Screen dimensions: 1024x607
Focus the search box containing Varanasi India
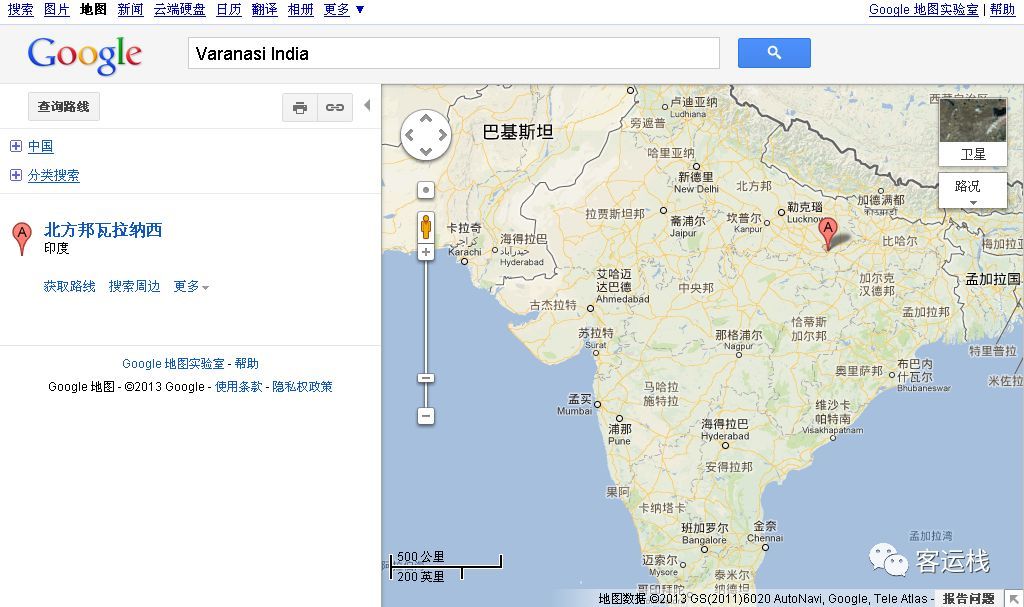pyautogui.click(x=454, y=53)
